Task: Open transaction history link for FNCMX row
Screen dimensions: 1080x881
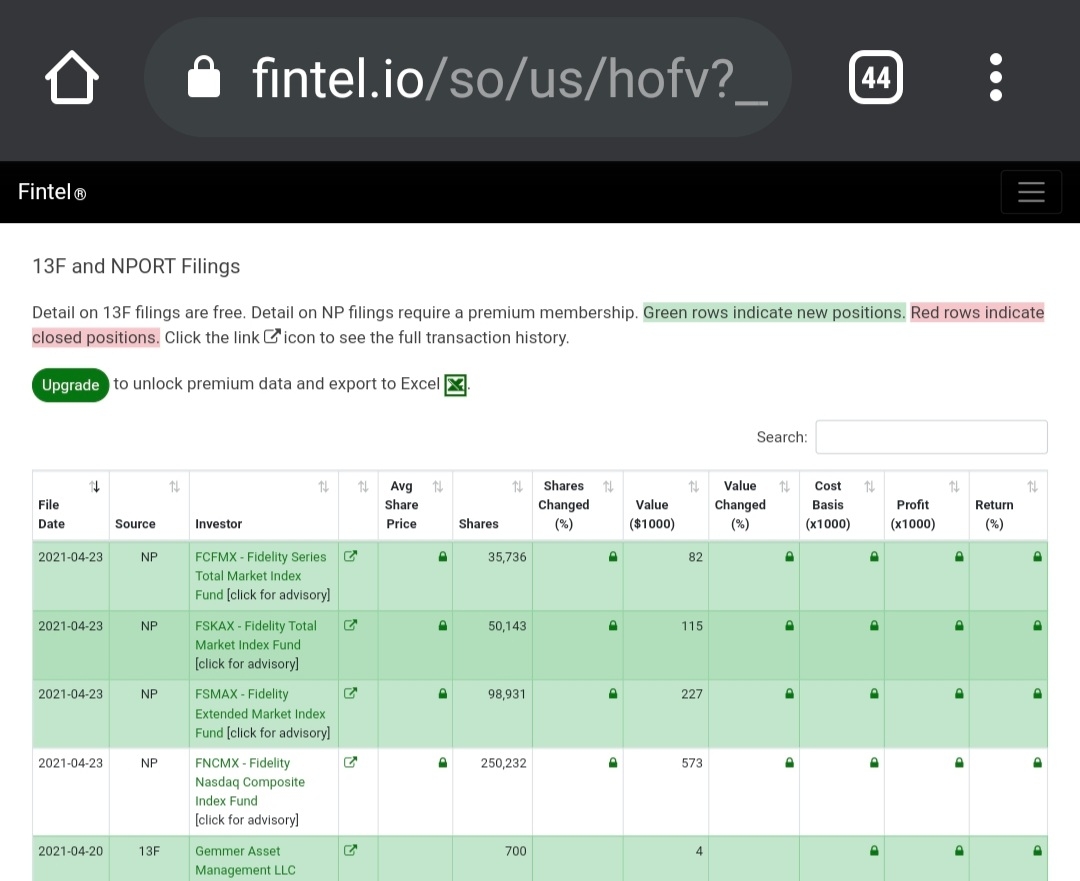Action: pyautogui.click(x=350, y=762)
